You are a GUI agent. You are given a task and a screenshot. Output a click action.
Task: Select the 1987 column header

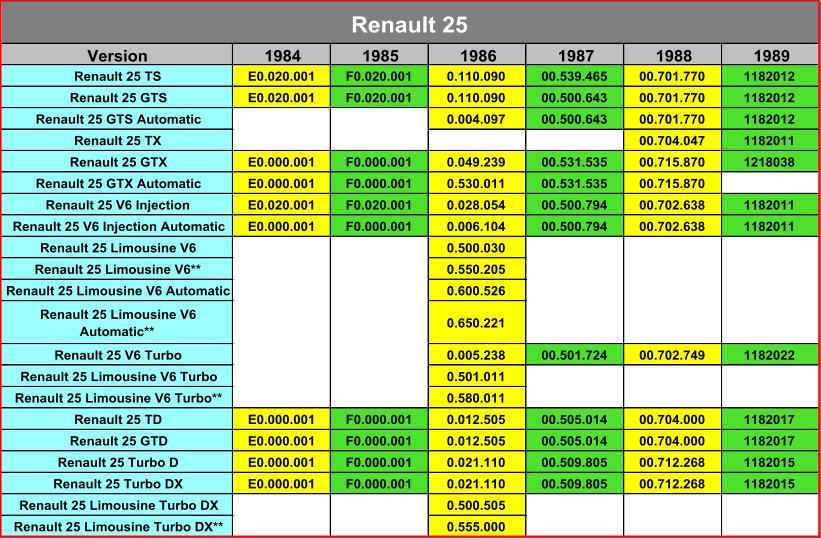[x=574, y=55]
